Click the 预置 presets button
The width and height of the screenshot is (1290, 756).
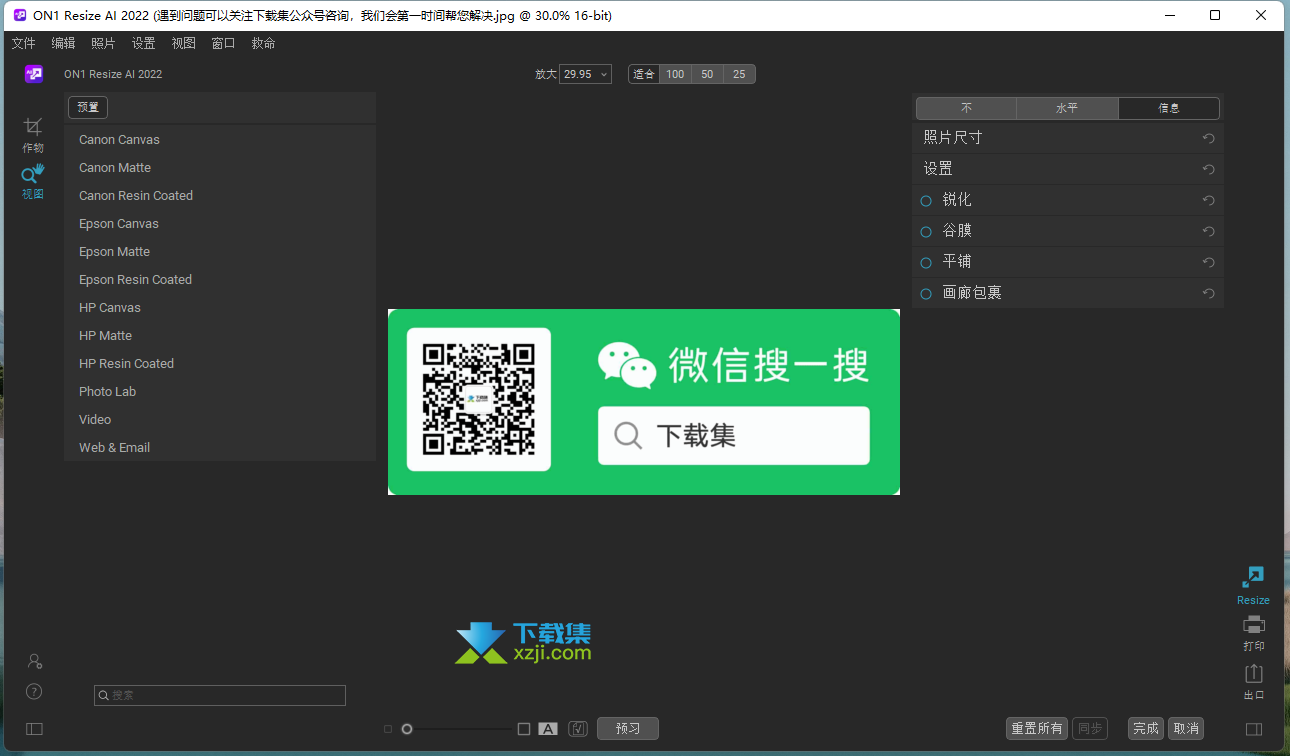tap(88, 107)
